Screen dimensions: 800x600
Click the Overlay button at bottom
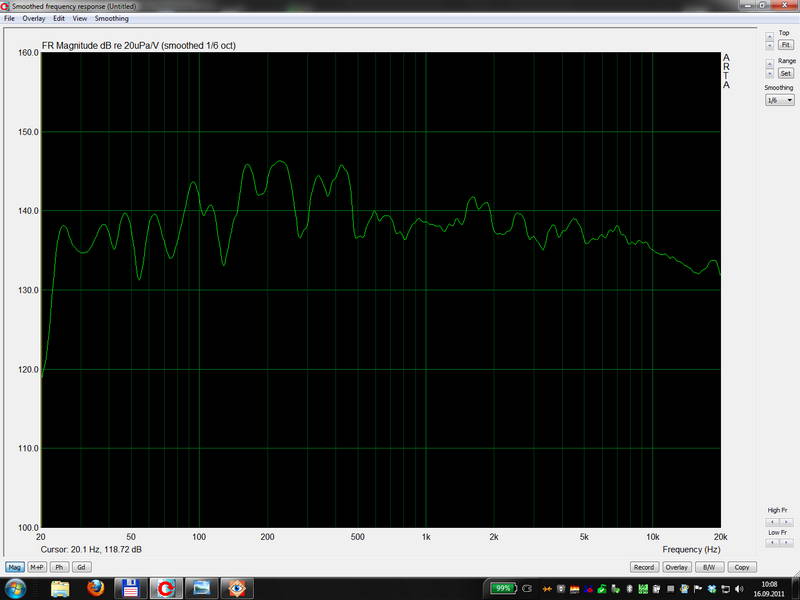click(677, 567)
